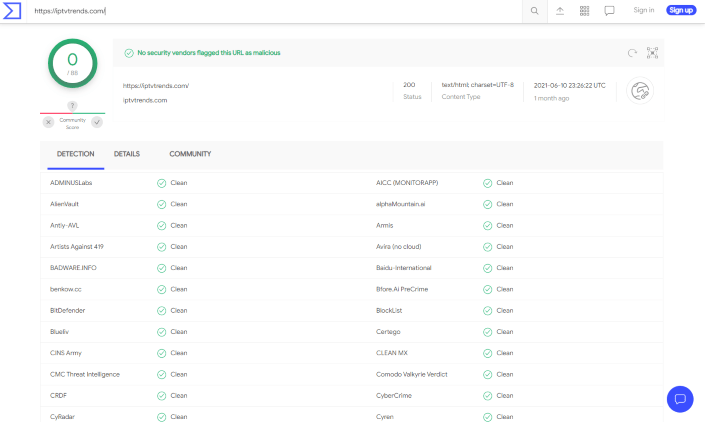
Task: Open the apps grid icon
Action: pyautogui.click(x=585, y=11)
